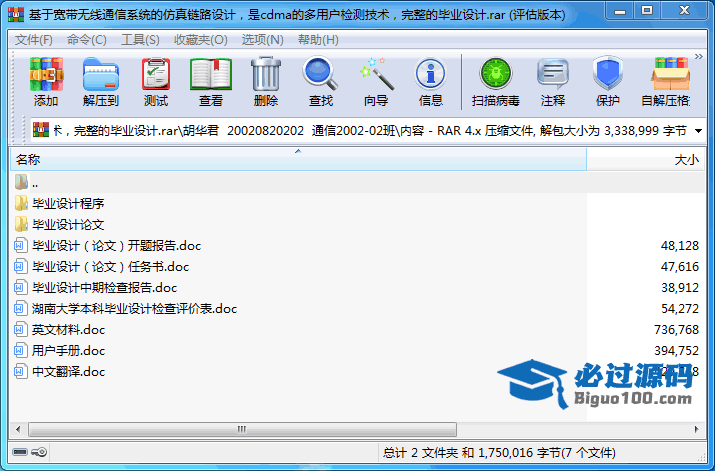Click the 删除 (Delete) trash icon

pyautogui.click(x=265, y=81)
